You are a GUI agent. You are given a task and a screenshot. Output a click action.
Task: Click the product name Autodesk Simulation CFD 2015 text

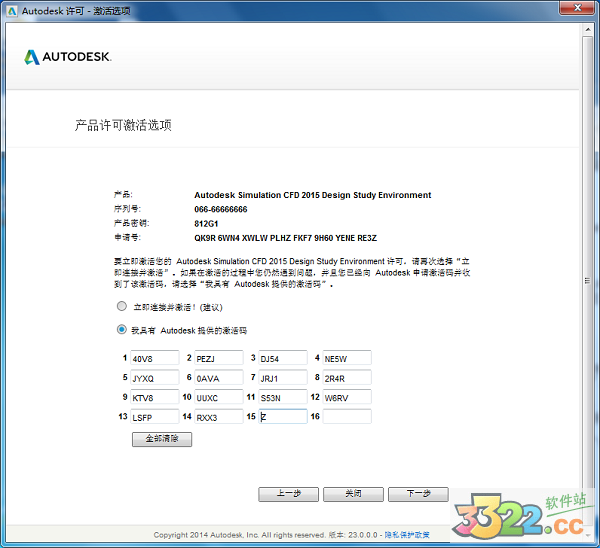pyautogui.click(x=313, y=195)
